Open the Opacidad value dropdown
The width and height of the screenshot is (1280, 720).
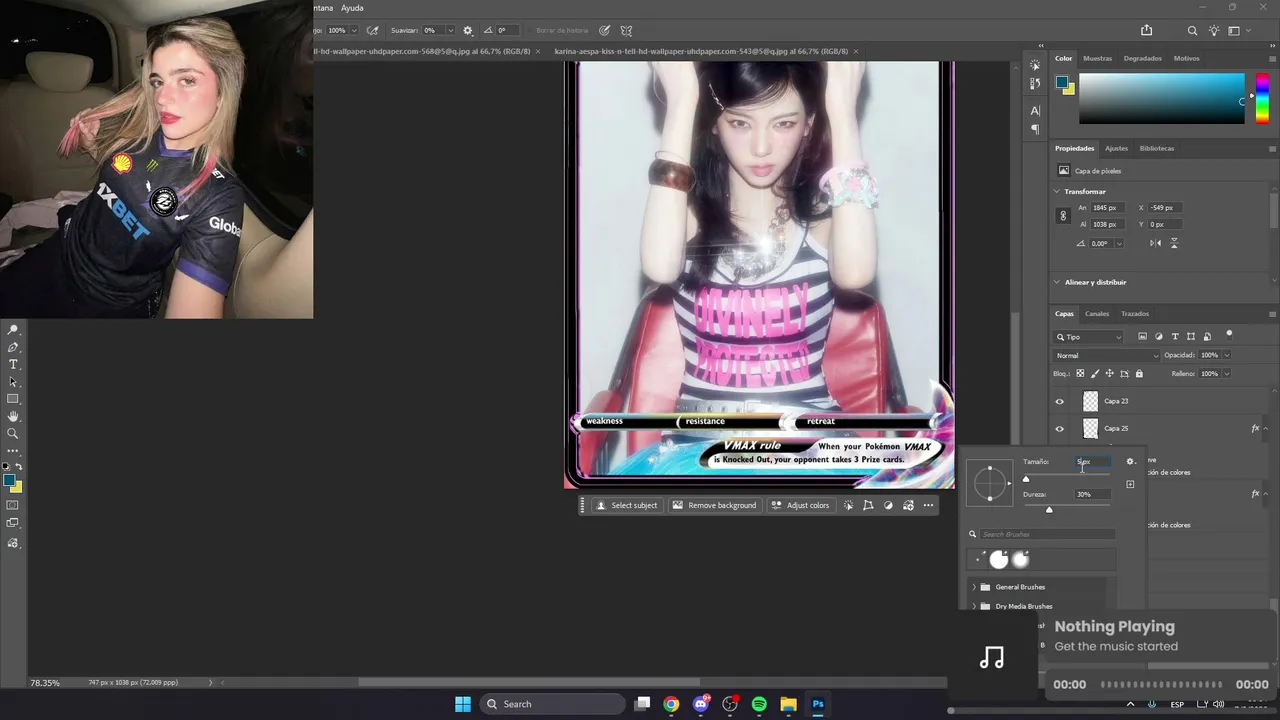1227,355
